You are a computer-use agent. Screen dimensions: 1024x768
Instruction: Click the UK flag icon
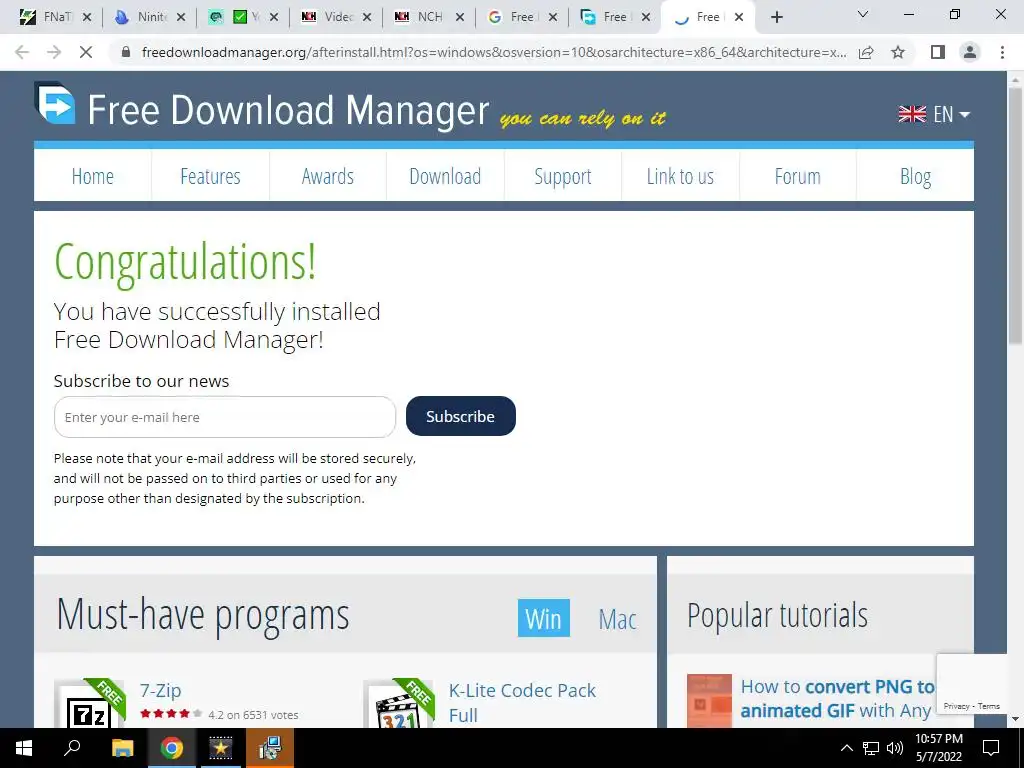(912, 114)
